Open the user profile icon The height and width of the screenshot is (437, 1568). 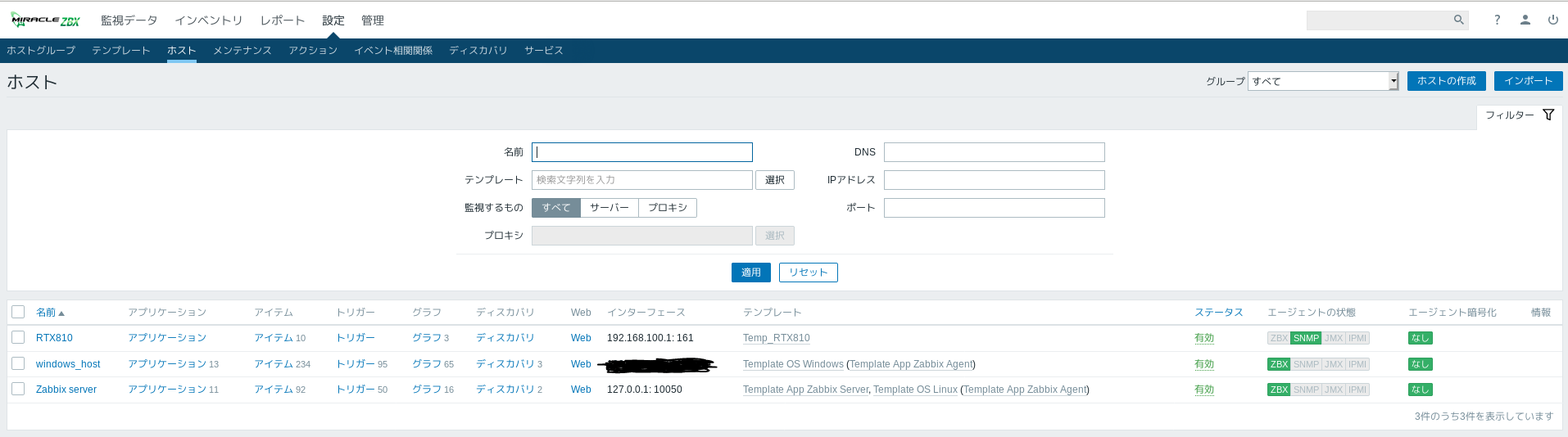click(x=1525, y=20)
